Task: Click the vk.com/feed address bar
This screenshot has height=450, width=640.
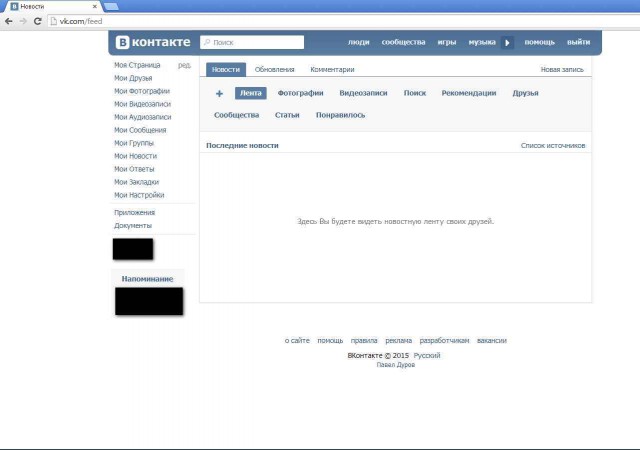Action: [343, 21]
